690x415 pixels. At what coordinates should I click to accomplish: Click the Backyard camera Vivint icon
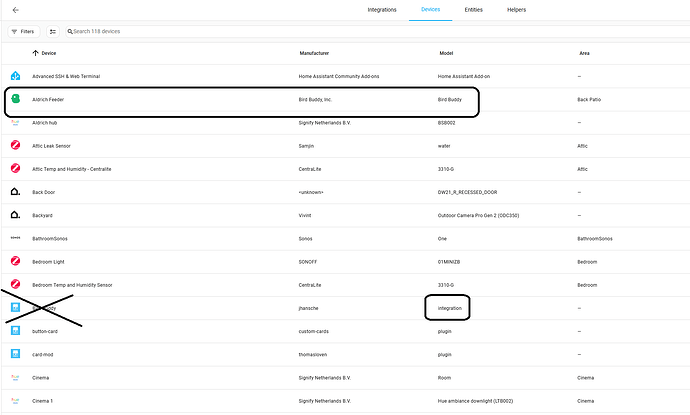point(15,215)
